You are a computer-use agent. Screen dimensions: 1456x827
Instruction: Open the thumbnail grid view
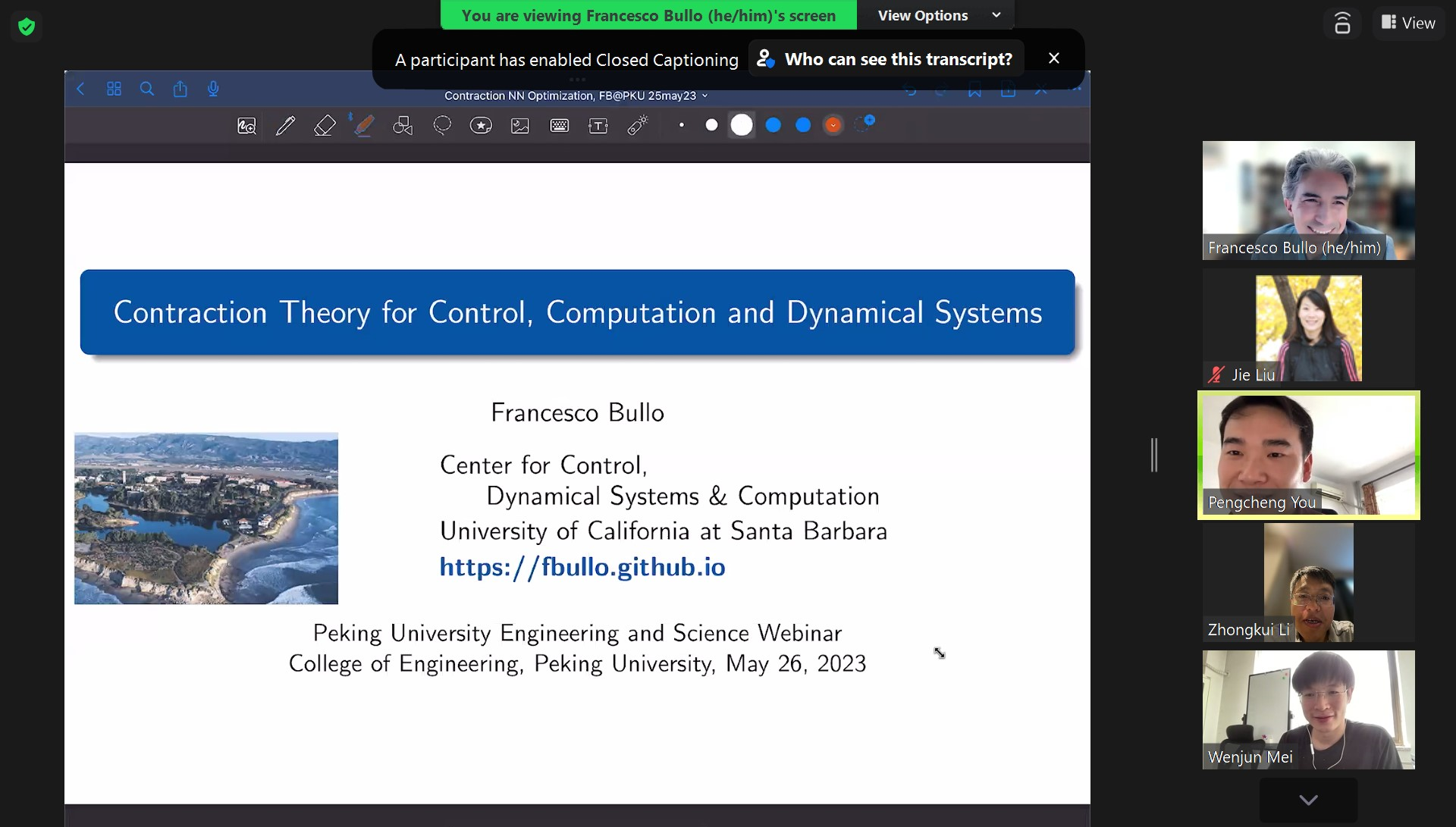click(114, 89)
